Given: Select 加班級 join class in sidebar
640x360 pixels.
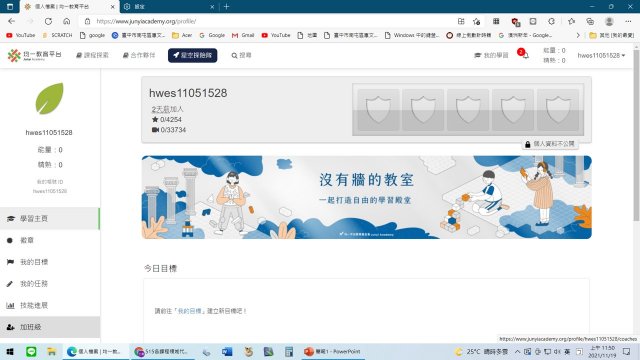Looking at the screenshot, I should (x=50, y=327).
